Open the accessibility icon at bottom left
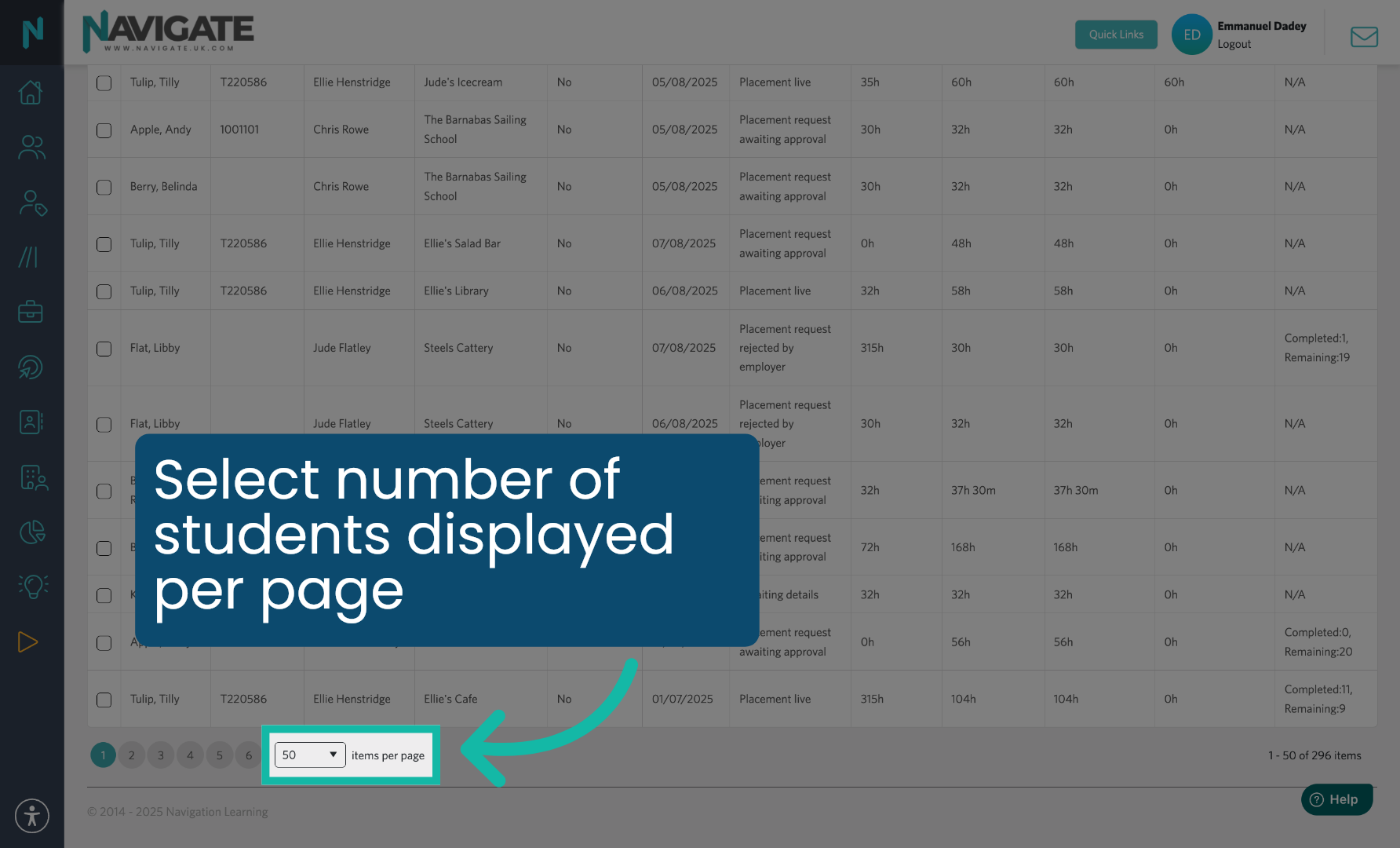Screen dimensions: 1400x848 pos(31,816)
